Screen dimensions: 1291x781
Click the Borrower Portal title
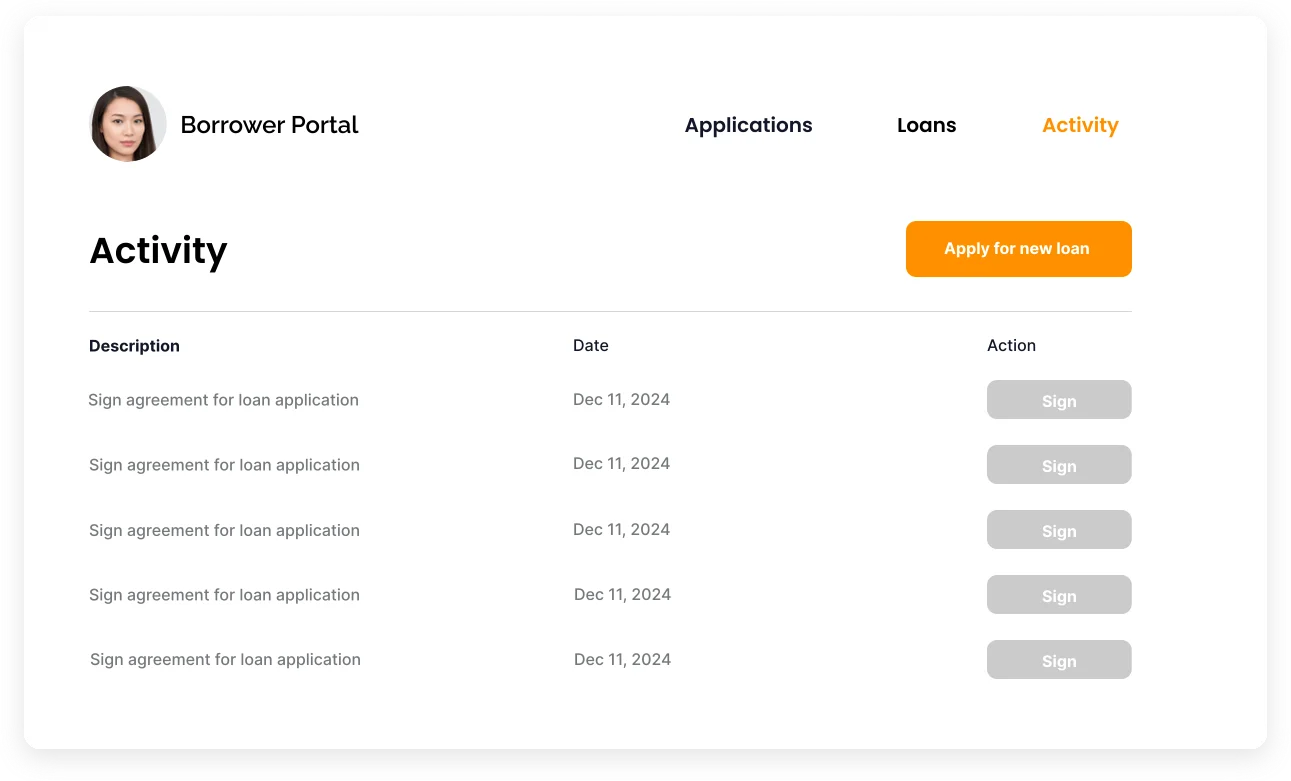point(269,125)
